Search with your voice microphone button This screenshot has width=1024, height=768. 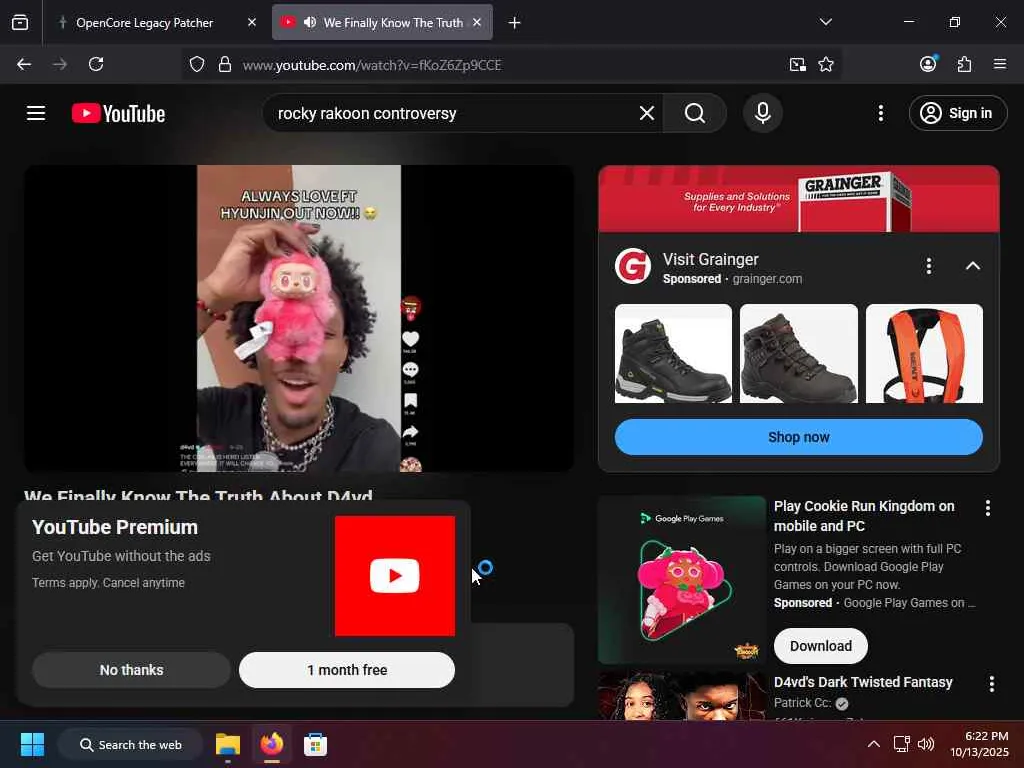click(762, 113)
